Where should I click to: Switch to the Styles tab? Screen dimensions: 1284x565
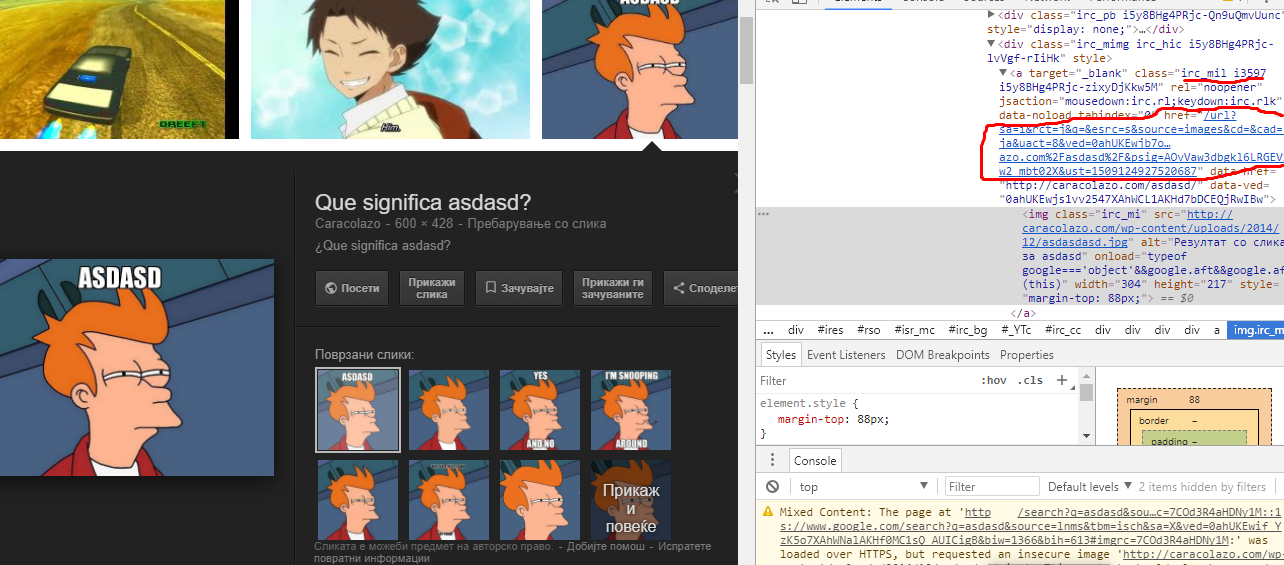click(x=780, y=355)
